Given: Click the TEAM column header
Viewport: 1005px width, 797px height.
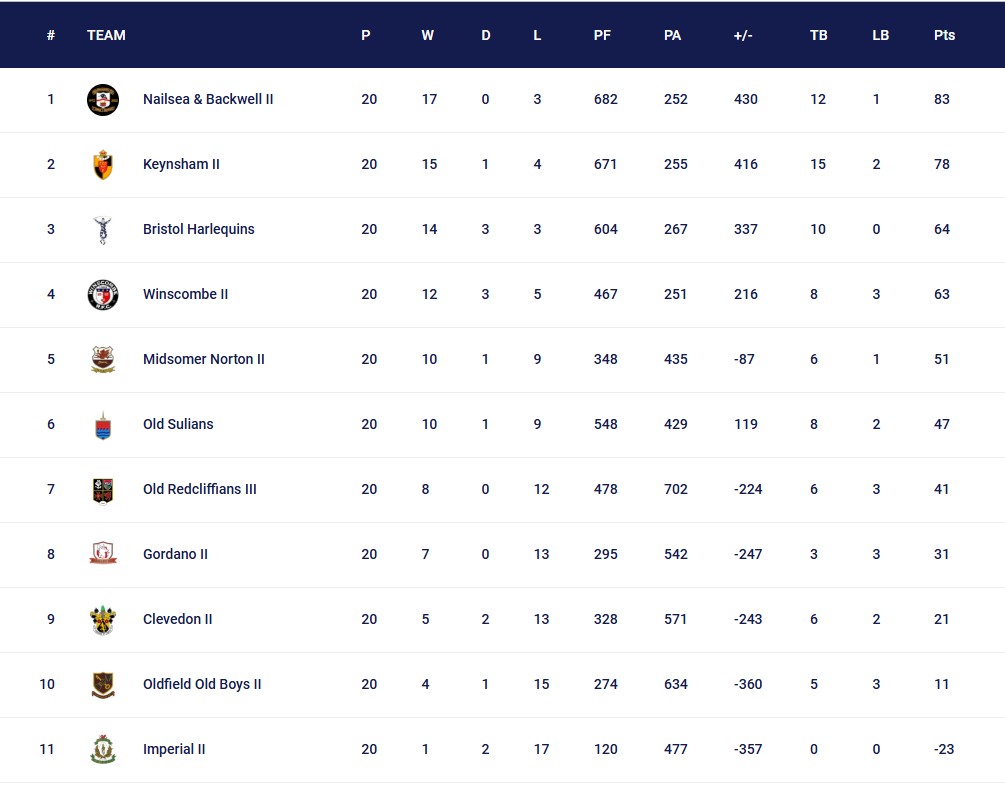Looking at the screenshot, I should click(x=106, y=35).
